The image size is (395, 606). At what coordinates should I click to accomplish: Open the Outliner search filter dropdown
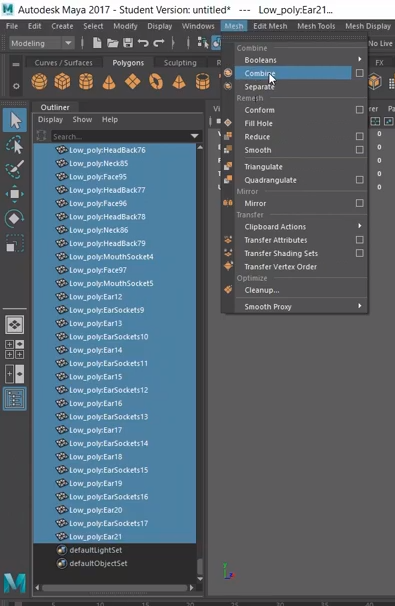point(194,136)
